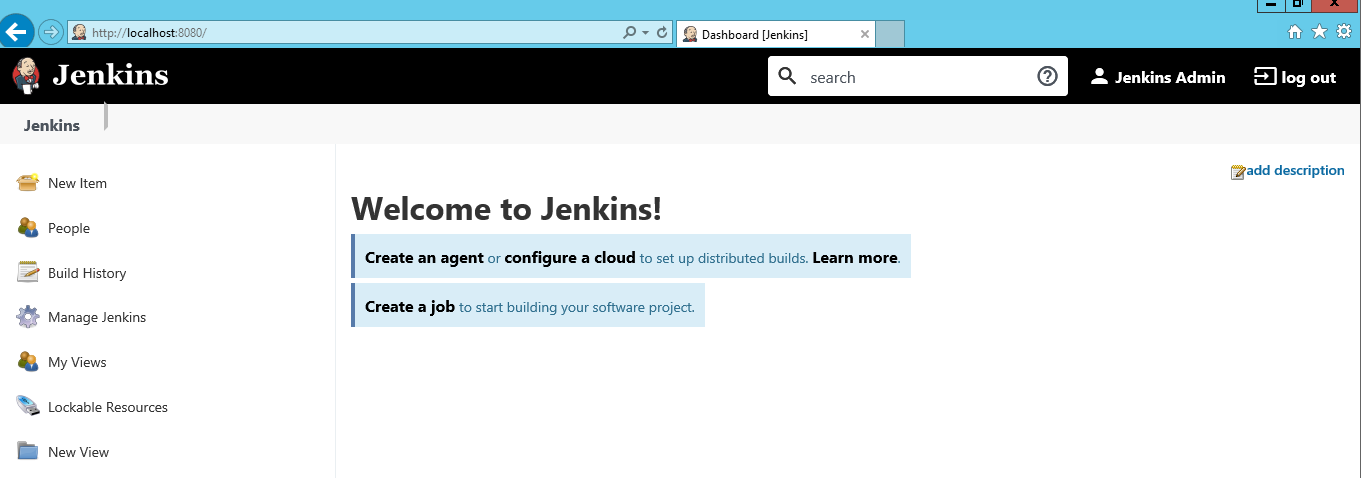Click the log out arrow icon
Screen dimensions: 1361x478
point(1265,76)
